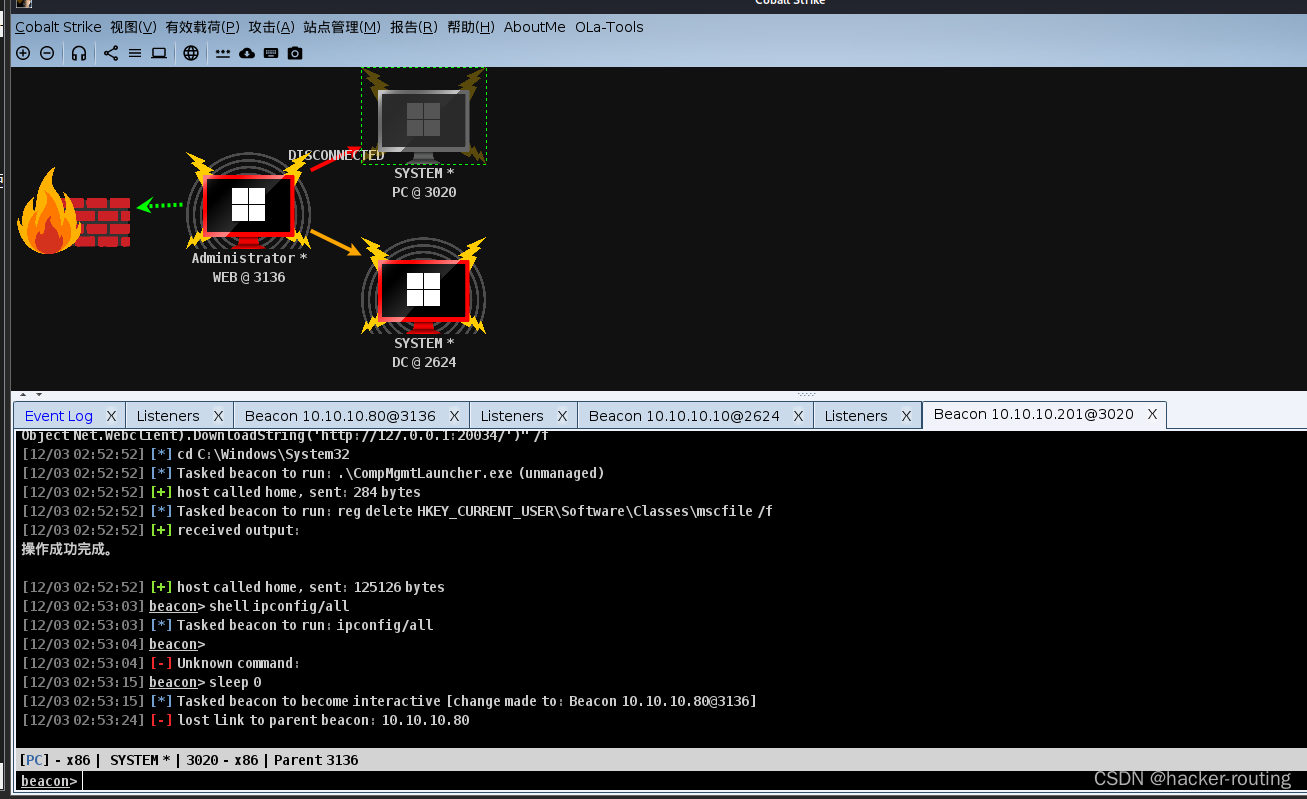Open listeners via the headphones icon
Image resolution: width=1307 pixels, height=799 pixels.
click(79, 53)
